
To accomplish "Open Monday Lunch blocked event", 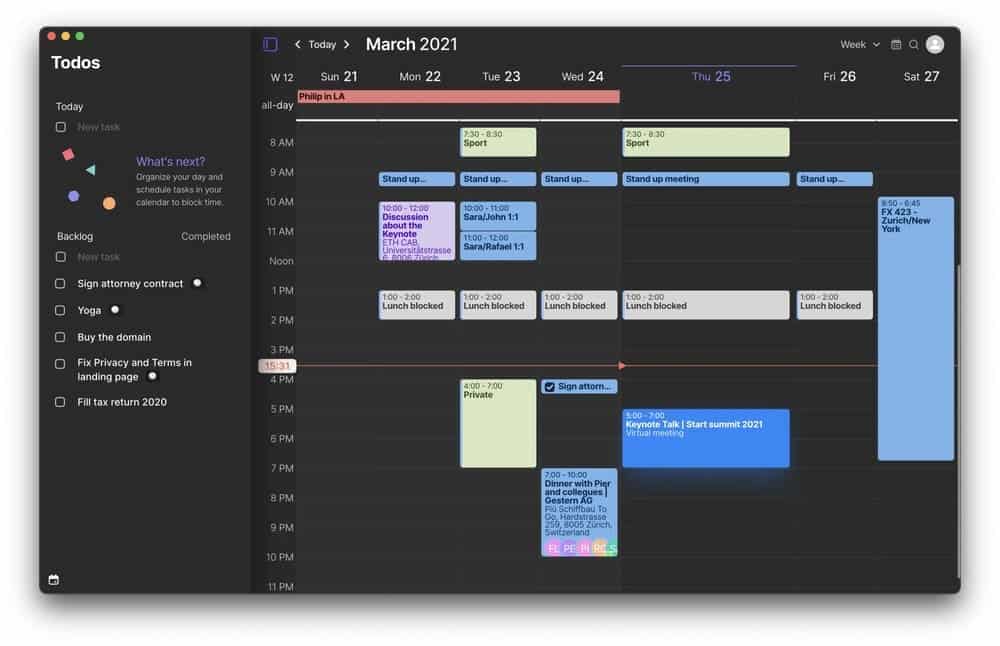I will pyautogui.click(x=416, y=305).
